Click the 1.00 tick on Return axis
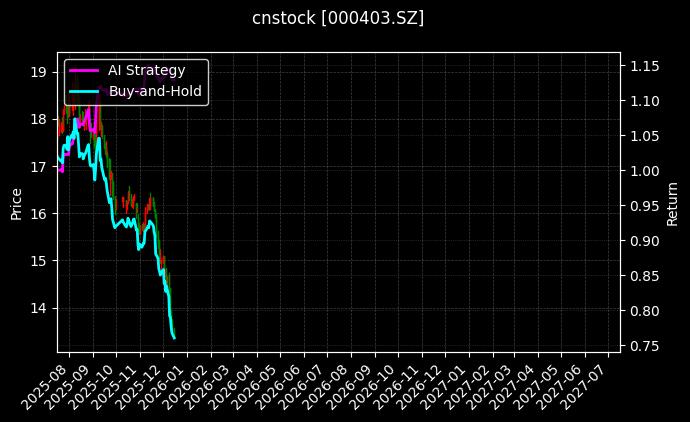This screenshot has height=422, width=690. pyautogui.click(x=641, y=171)
